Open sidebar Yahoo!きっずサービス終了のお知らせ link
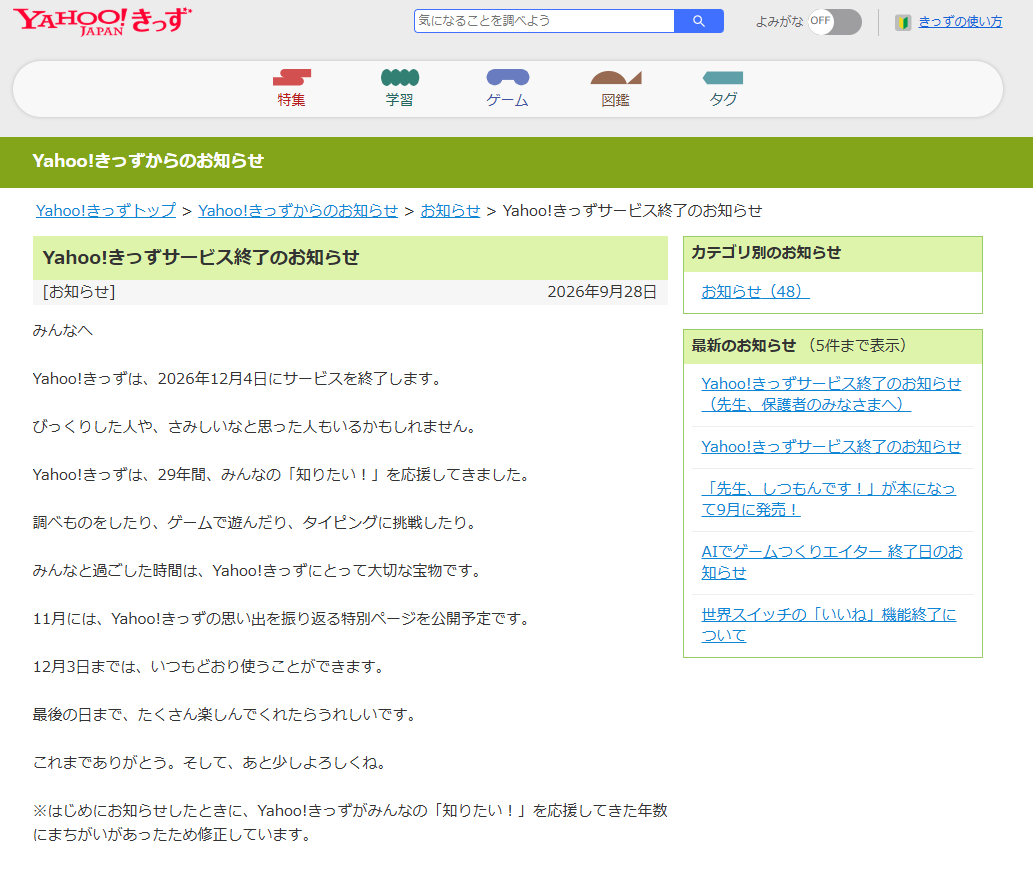The height and width of the screenshot is (874, 1033). (831, 447)
